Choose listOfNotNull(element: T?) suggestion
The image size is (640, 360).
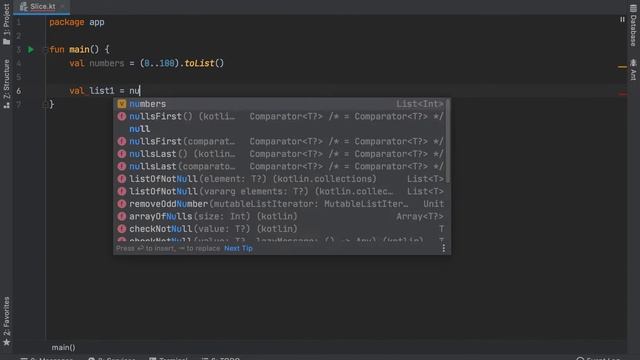pos(280,179)
